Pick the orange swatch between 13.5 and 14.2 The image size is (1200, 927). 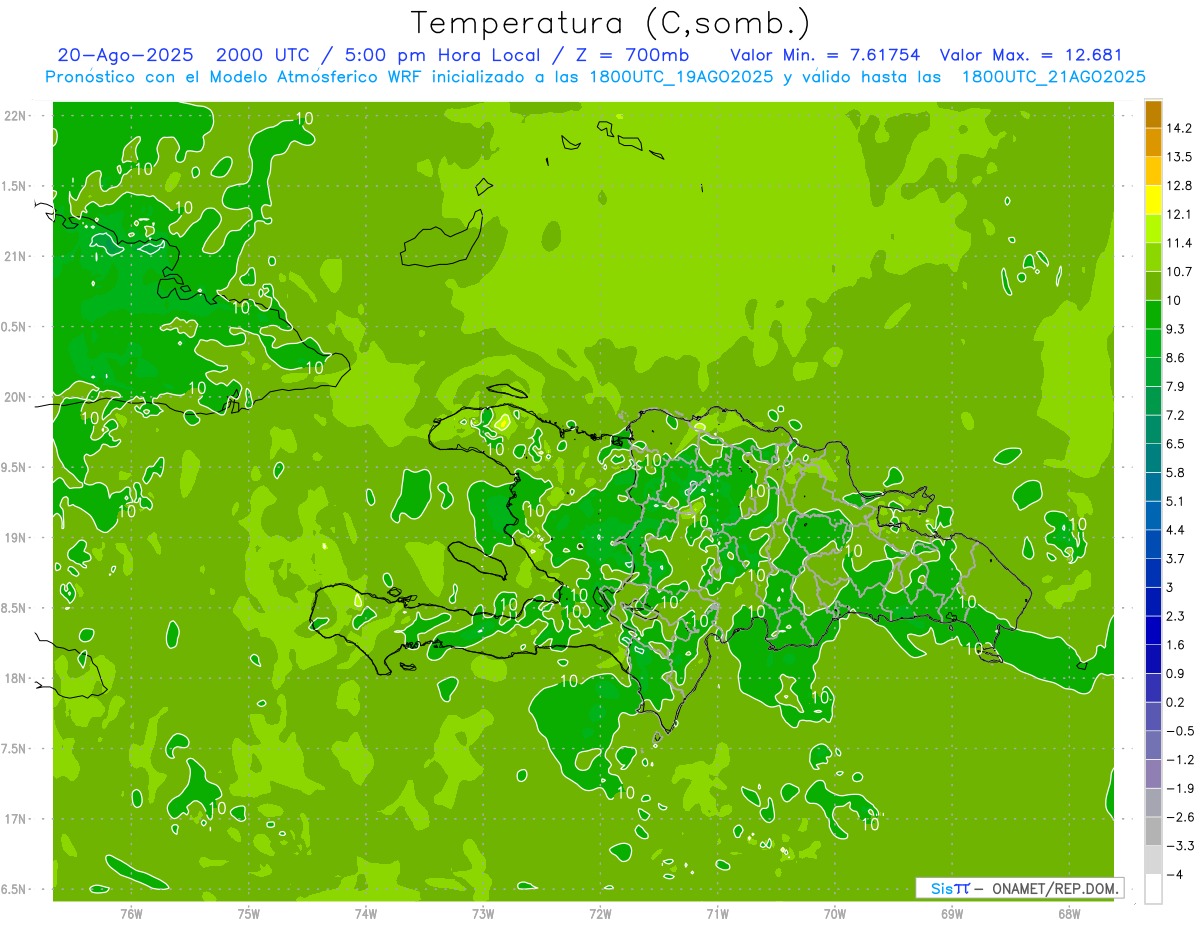coord(1153,143)
